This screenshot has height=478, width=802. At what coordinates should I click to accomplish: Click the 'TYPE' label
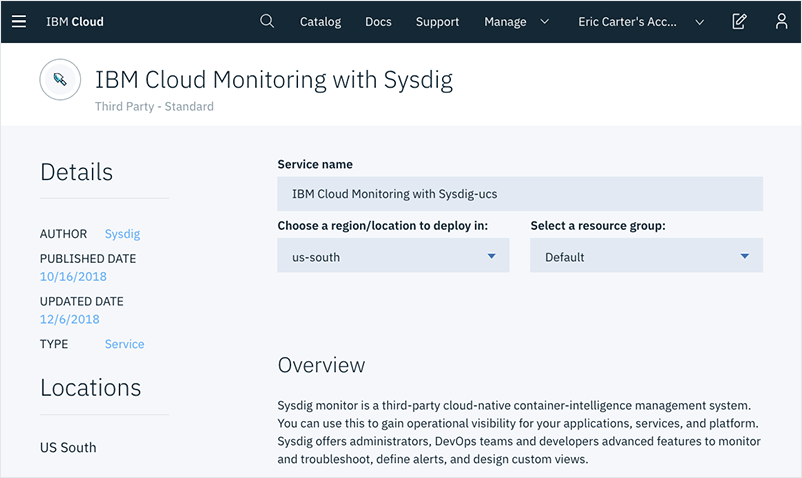[54, 344]
